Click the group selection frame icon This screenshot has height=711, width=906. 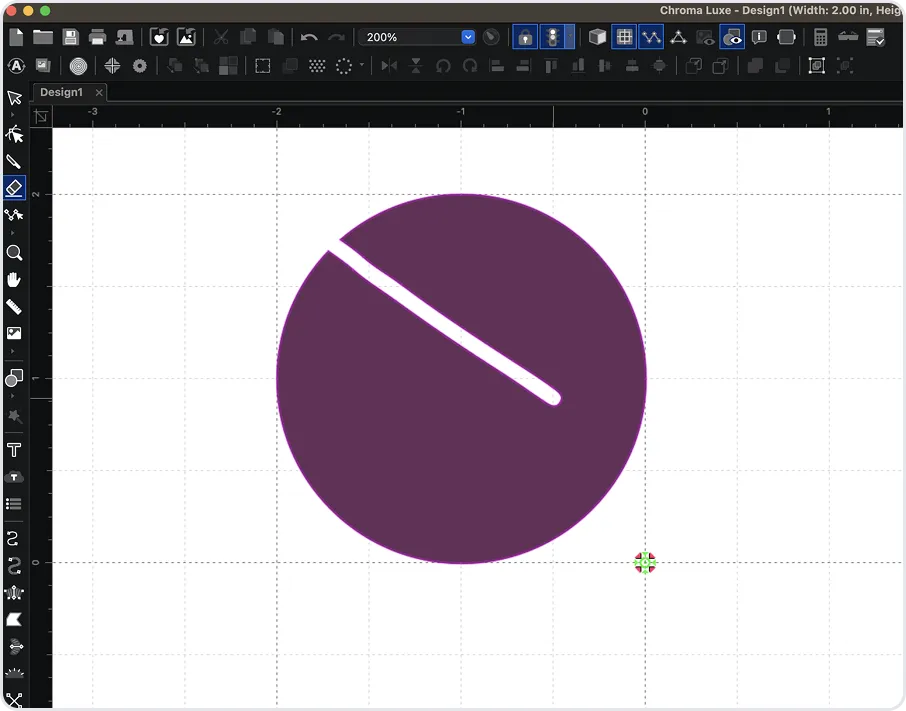point(816,65)
